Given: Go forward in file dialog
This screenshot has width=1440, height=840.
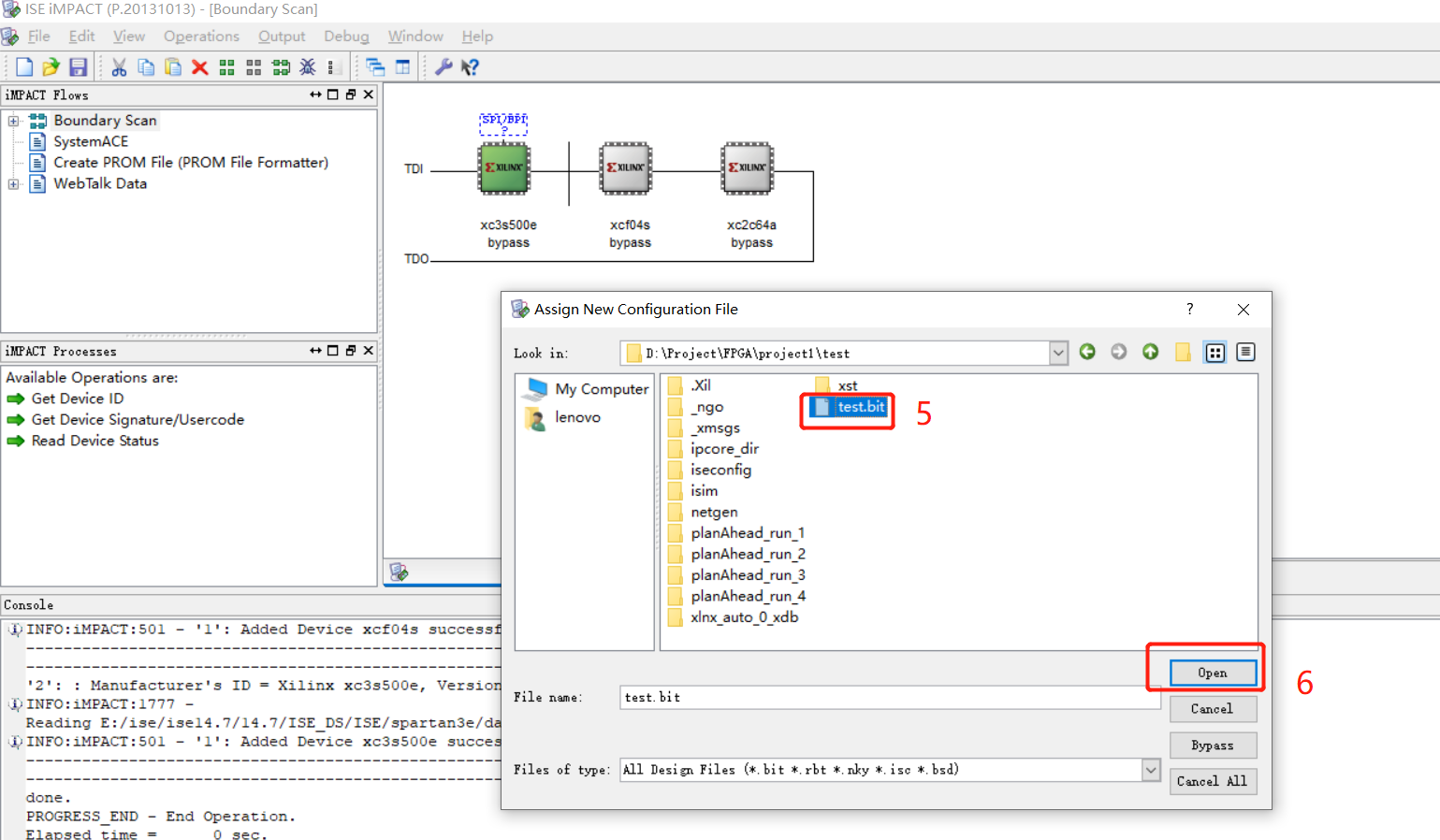Looking at the screenshot, I should point(1119,352).
